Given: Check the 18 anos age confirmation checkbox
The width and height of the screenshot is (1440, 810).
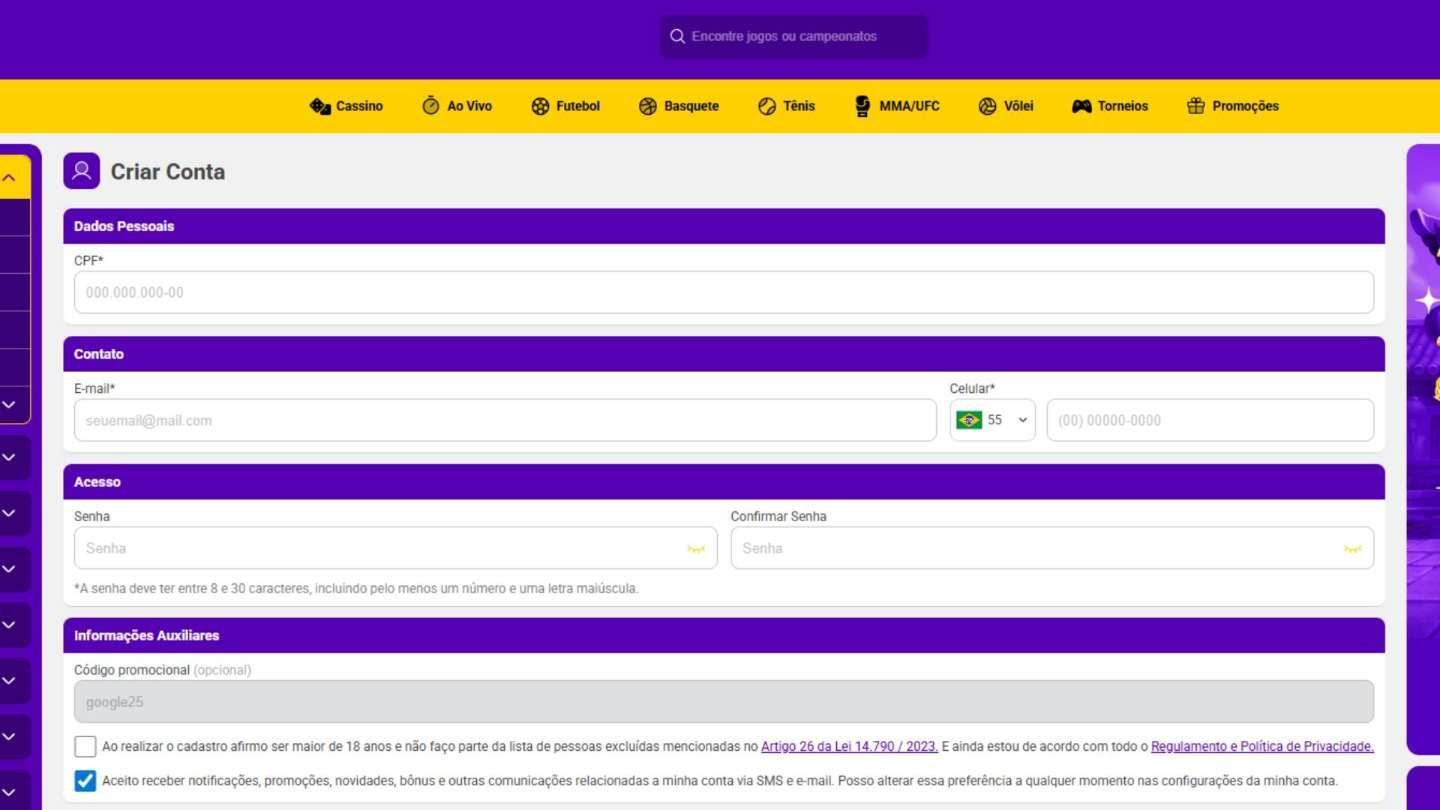Looking at the screenshot, I should 85,747.
